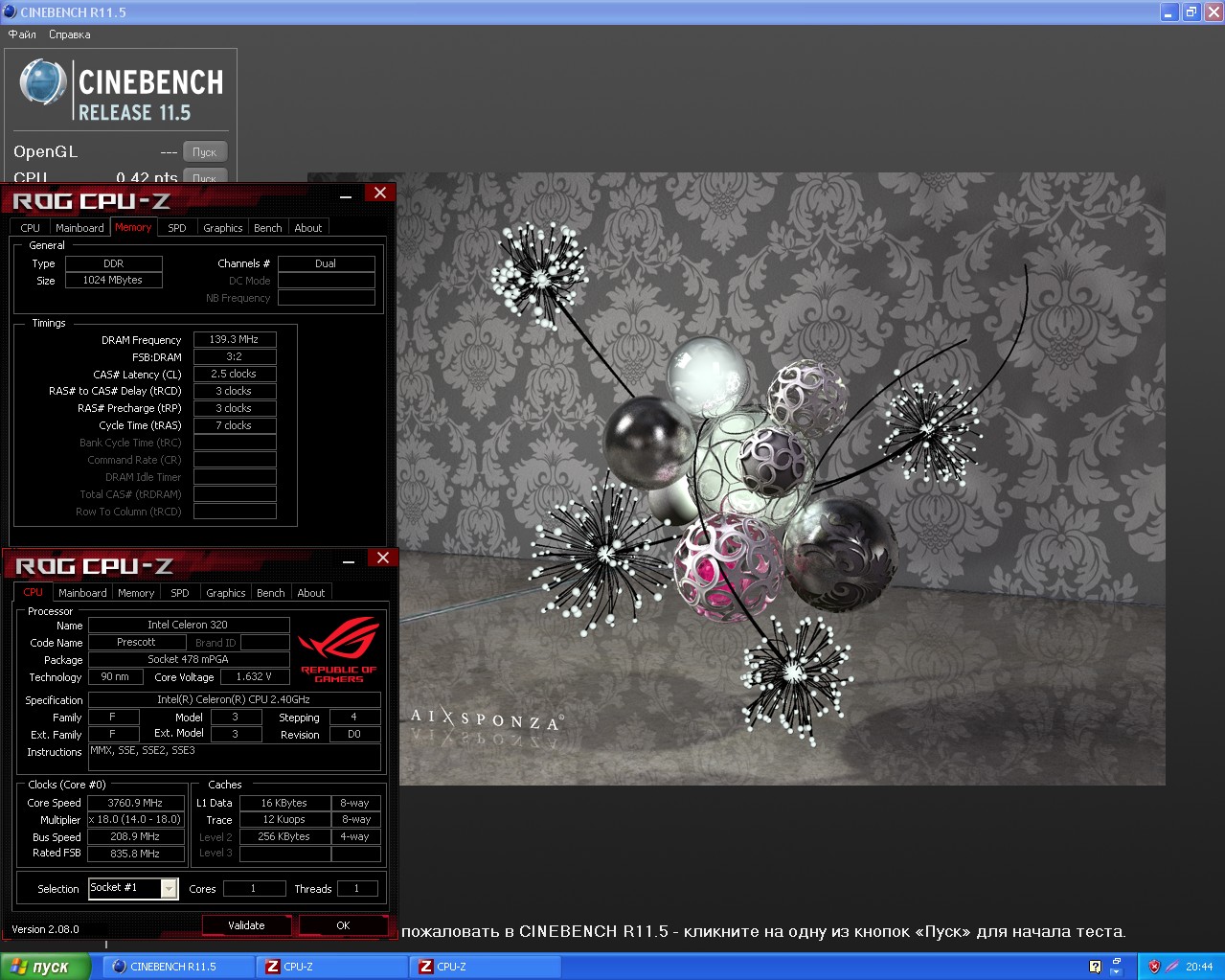Viewport: 1225px width, 980px height.
Task: Click the Cinebench title bar icon
Action: click(10, 12)
